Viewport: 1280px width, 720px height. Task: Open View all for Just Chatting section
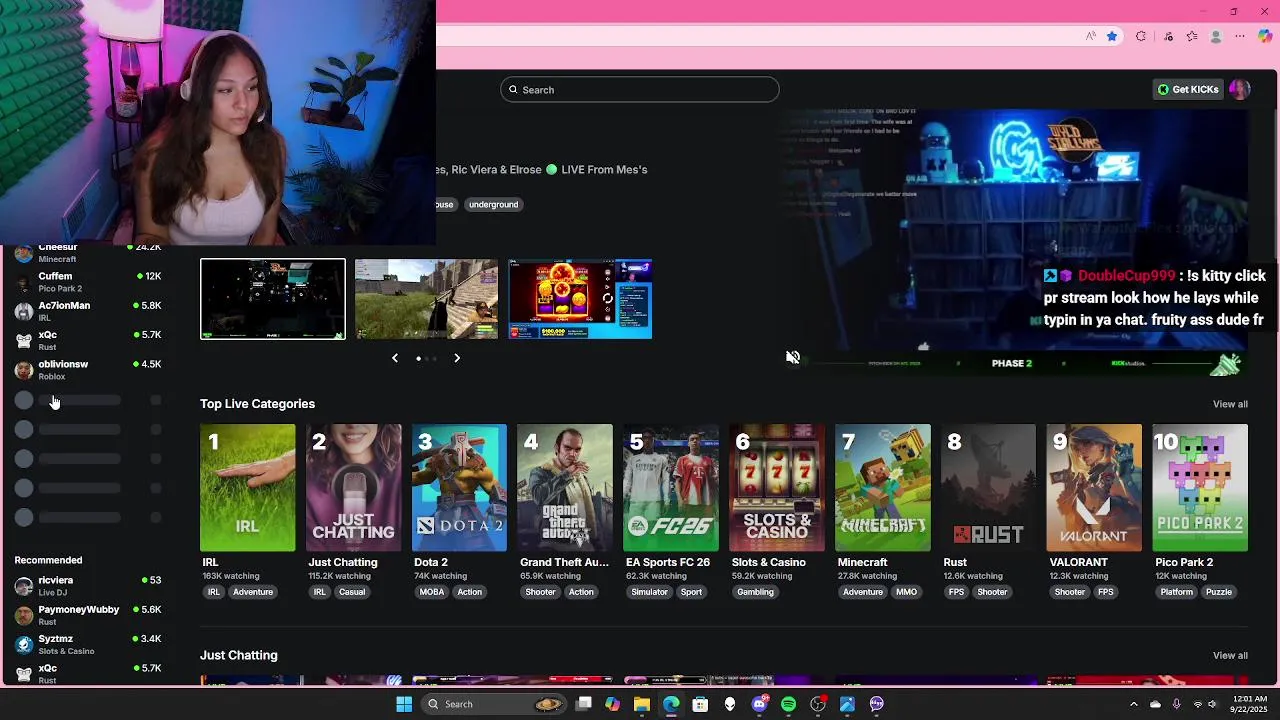tap(1230, 656)
